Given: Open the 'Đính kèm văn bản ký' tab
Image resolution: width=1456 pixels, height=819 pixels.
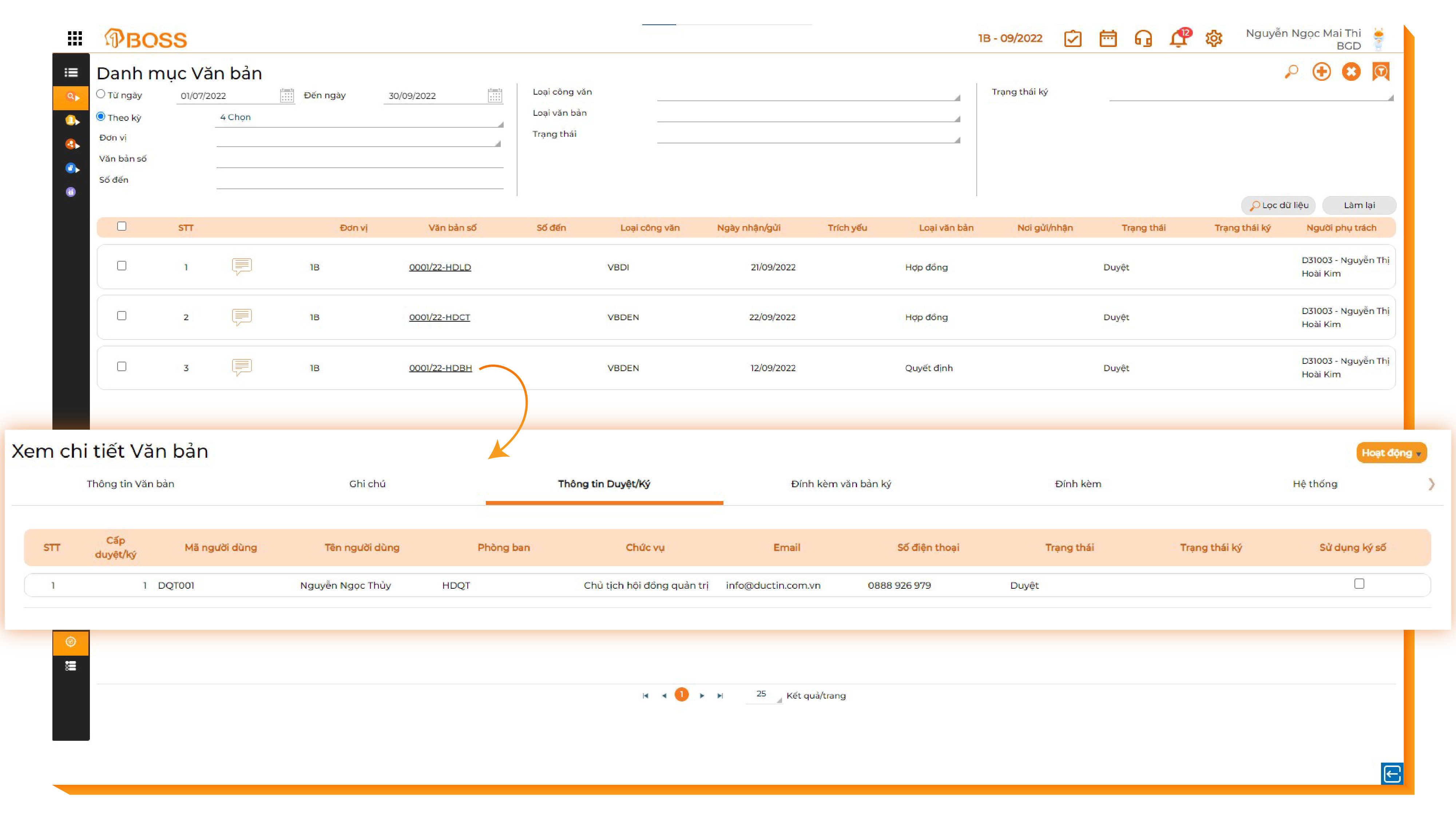Looking at the screenshot, I should pyautogui.click(x=841, y=484).
